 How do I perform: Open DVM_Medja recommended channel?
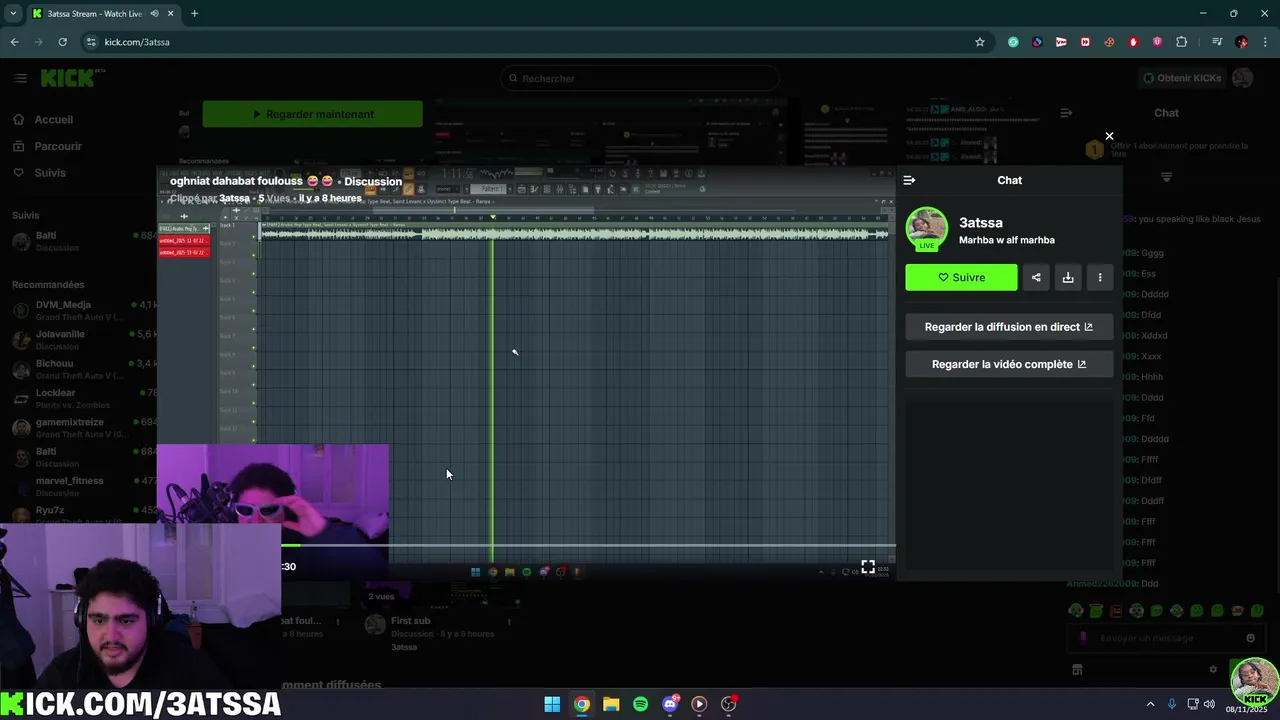point(80,310)
